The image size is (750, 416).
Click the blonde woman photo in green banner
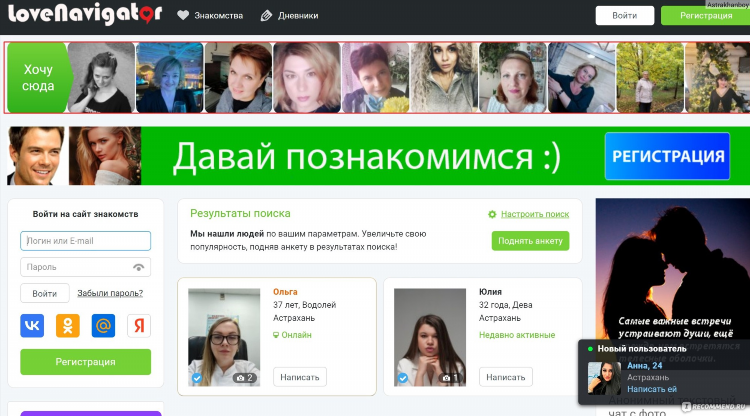tap(105, 156)
